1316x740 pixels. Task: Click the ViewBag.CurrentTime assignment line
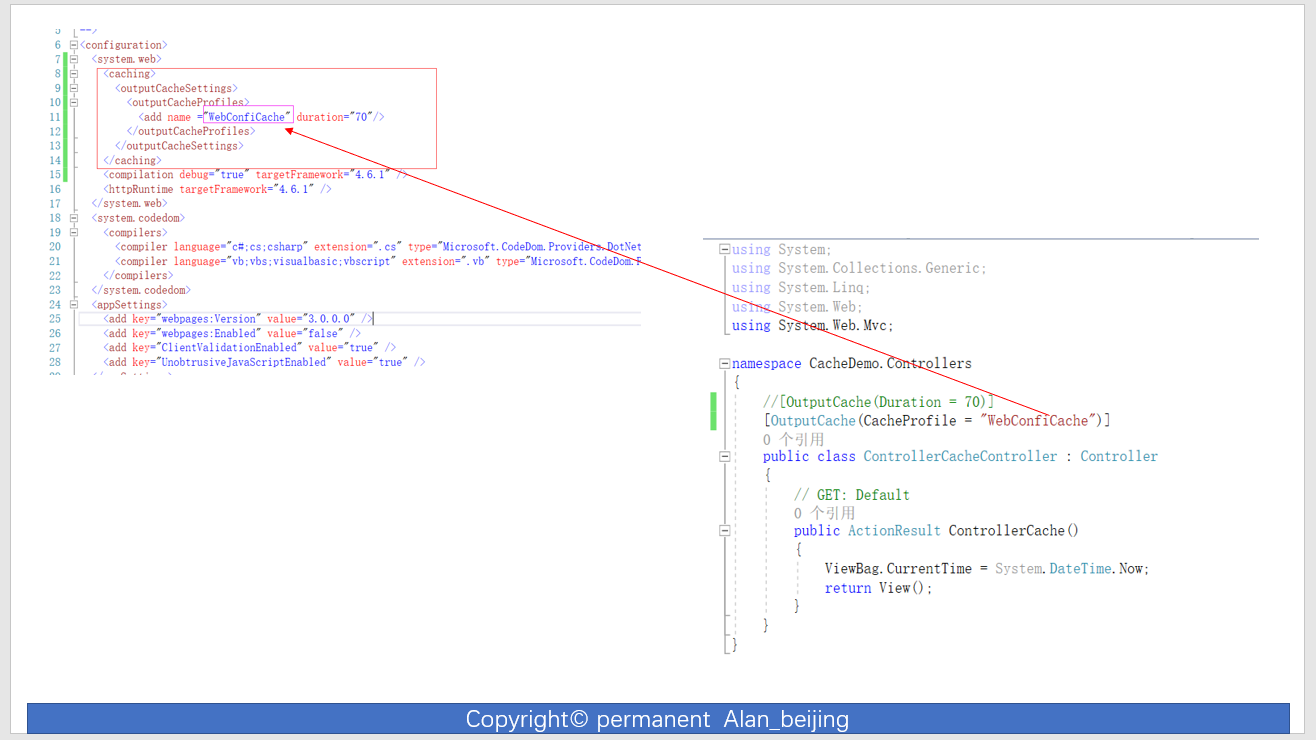click(987, 568)
